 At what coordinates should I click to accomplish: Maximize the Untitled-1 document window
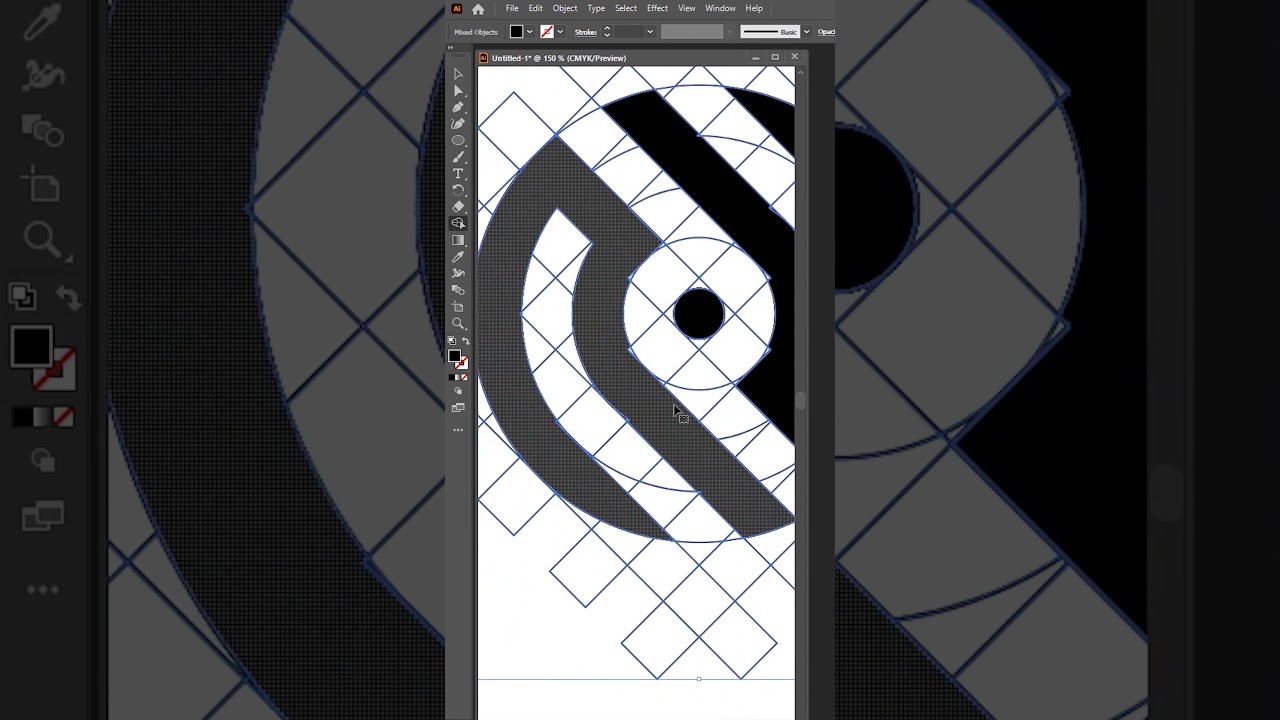point(775,57)
